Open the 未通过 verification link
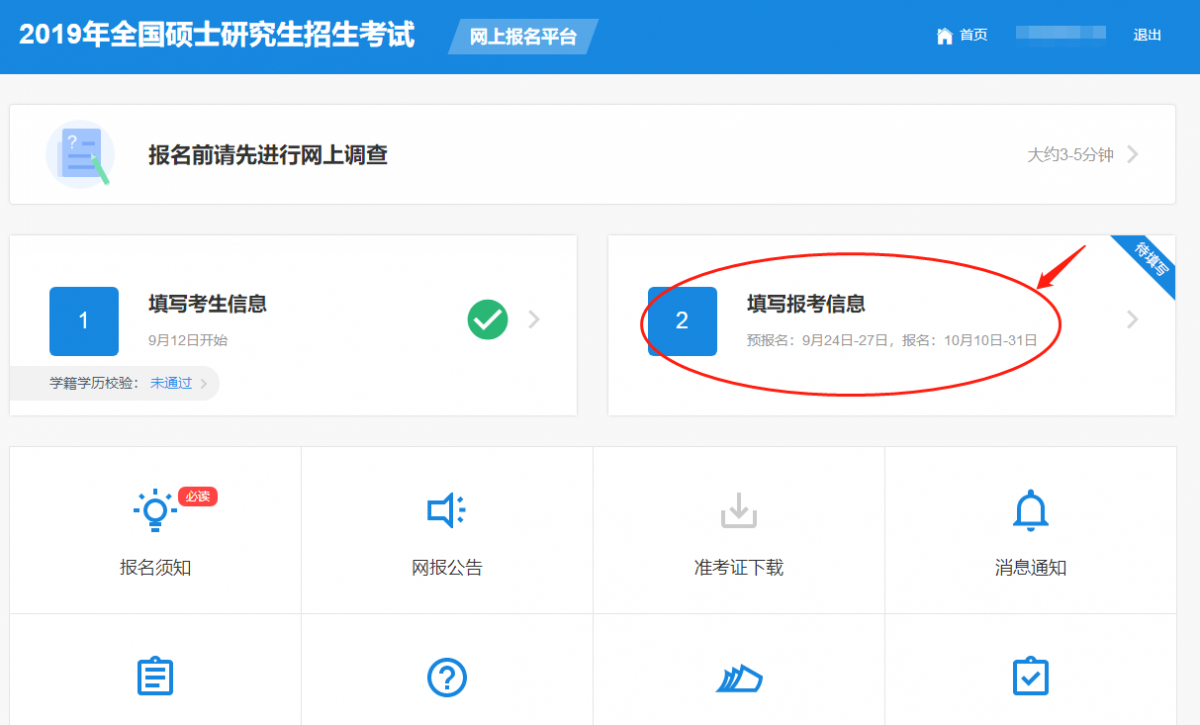This screenshot has height=725, width=1200. (170, 383)
